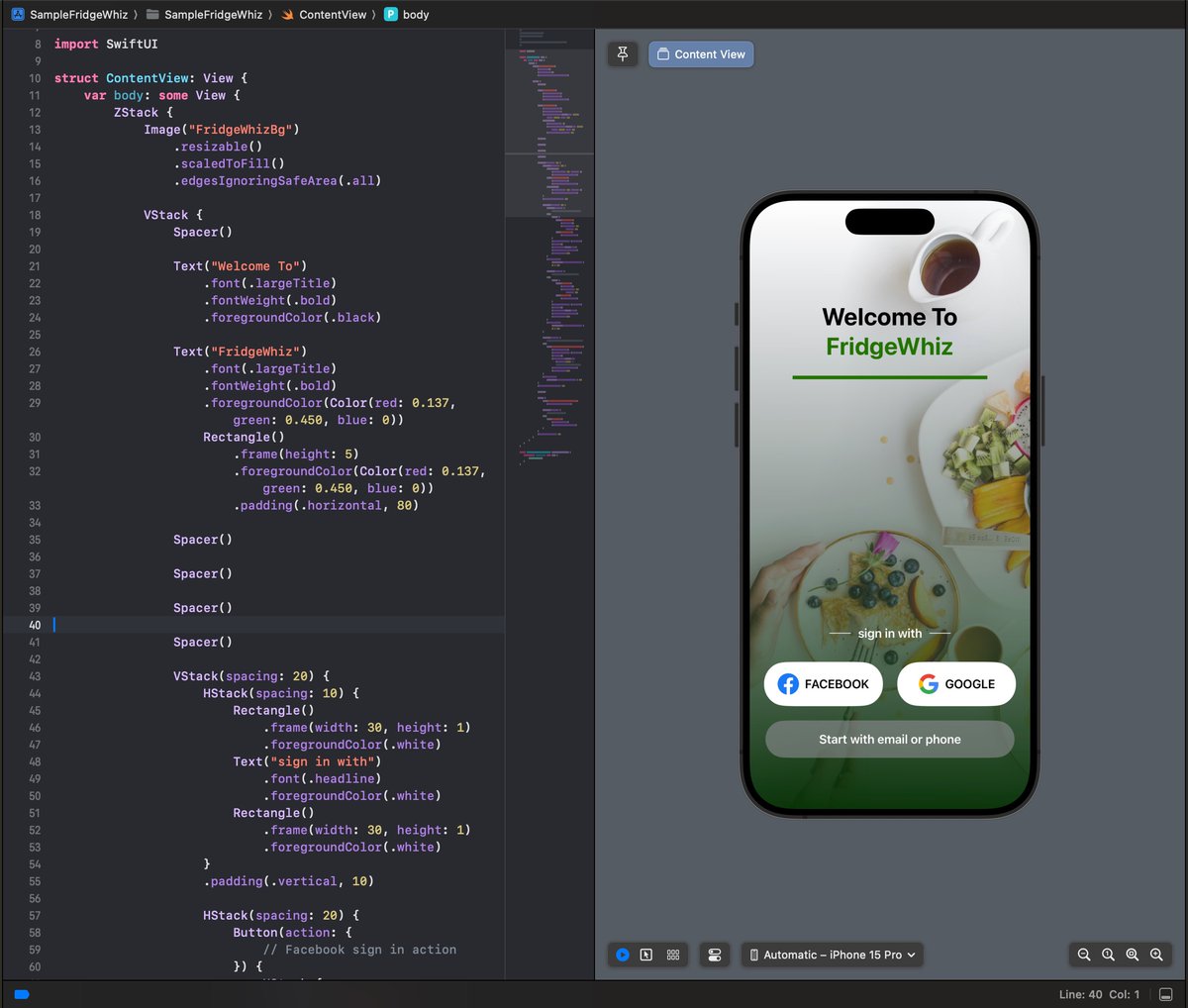Click line number 12 in gutter

click(35, 113)
